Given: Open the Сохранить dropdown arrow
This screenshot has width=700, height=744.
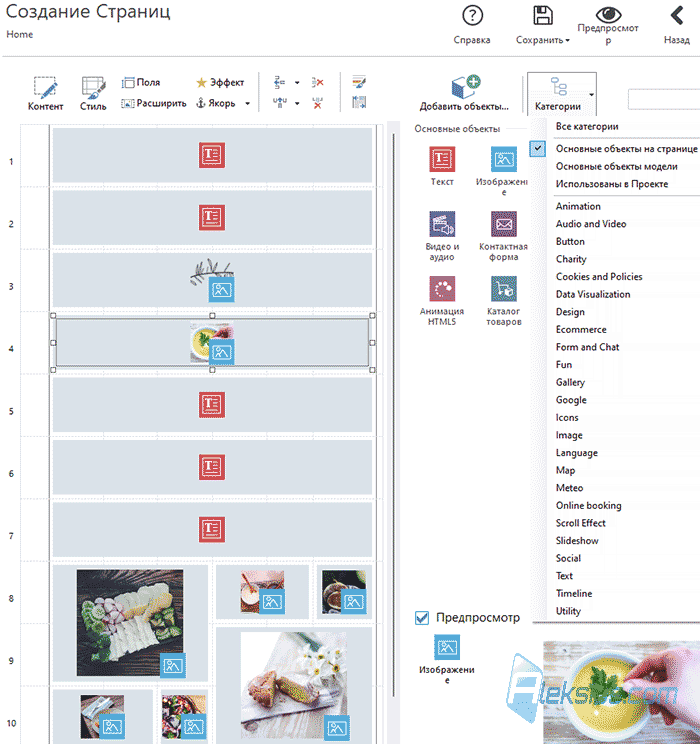Looking at the screenshot, I should pyautogui.click(x=568, y=40).
